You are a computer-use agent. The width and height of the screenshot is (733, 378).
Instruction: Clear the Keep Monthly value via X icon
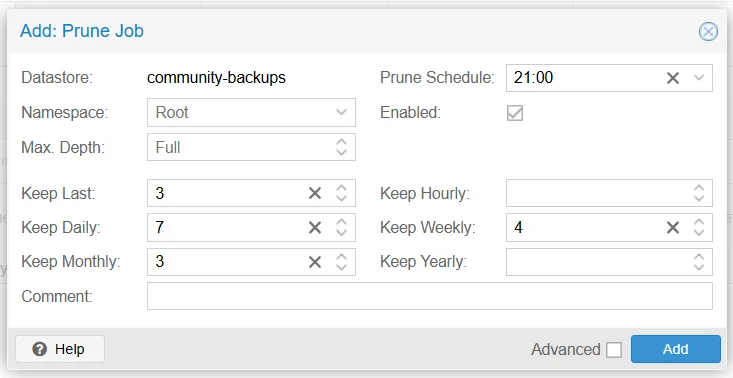click(315, 262)
